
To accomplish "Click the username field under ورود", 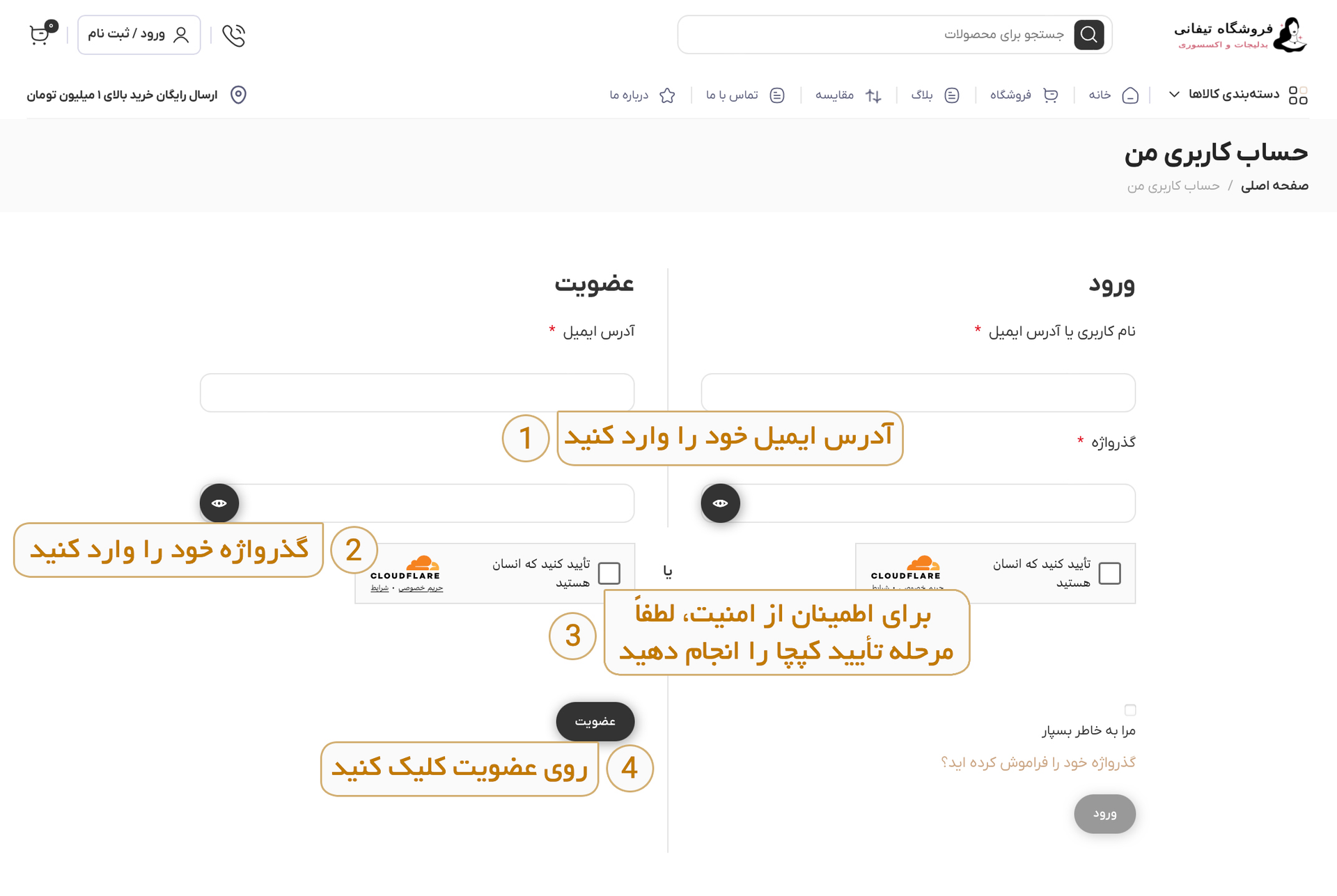I will (x=918, y=392).
